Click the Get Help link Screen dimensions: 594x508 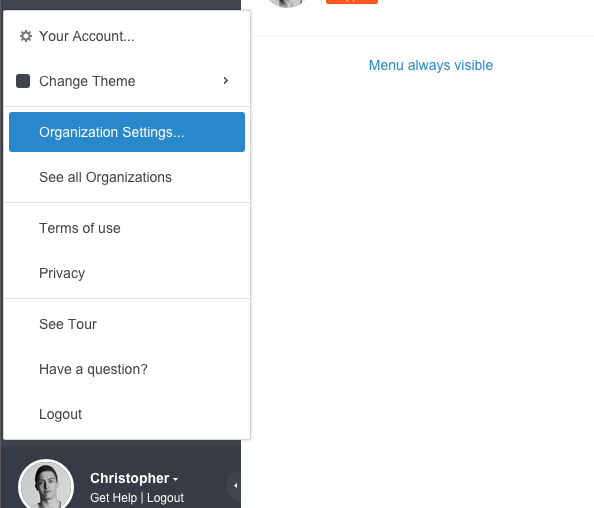pyautogui.click(x=113, y=497)
